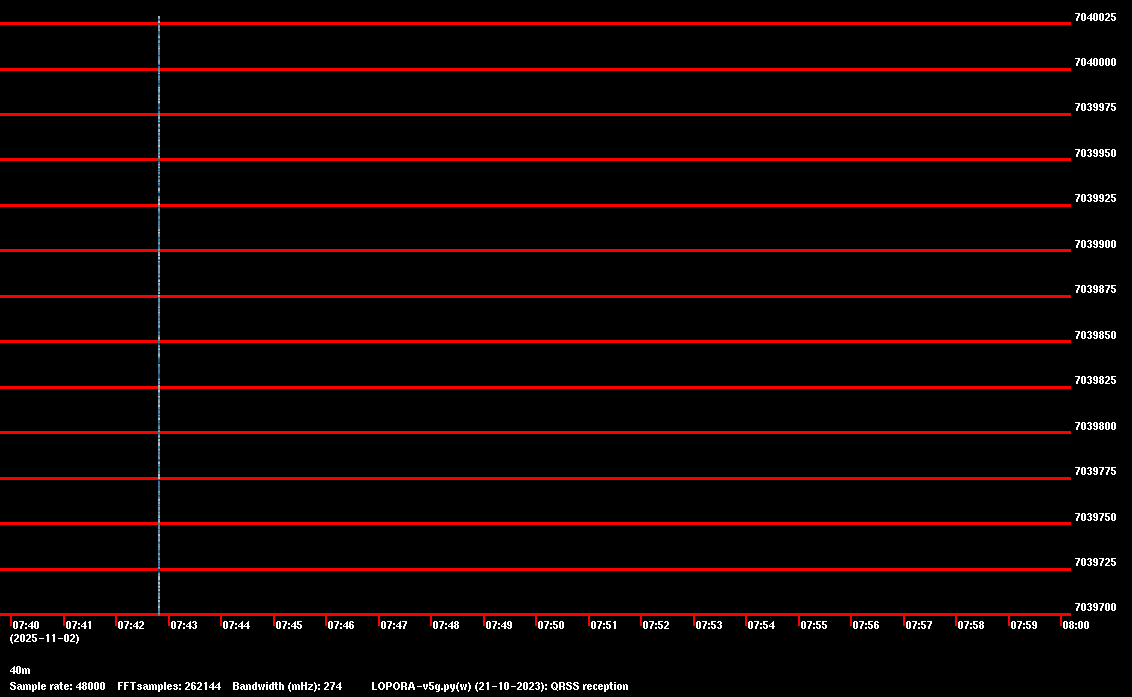Click the 07:44 time label
Viewport: 1132px width, 697px height.
click(236, 625)
